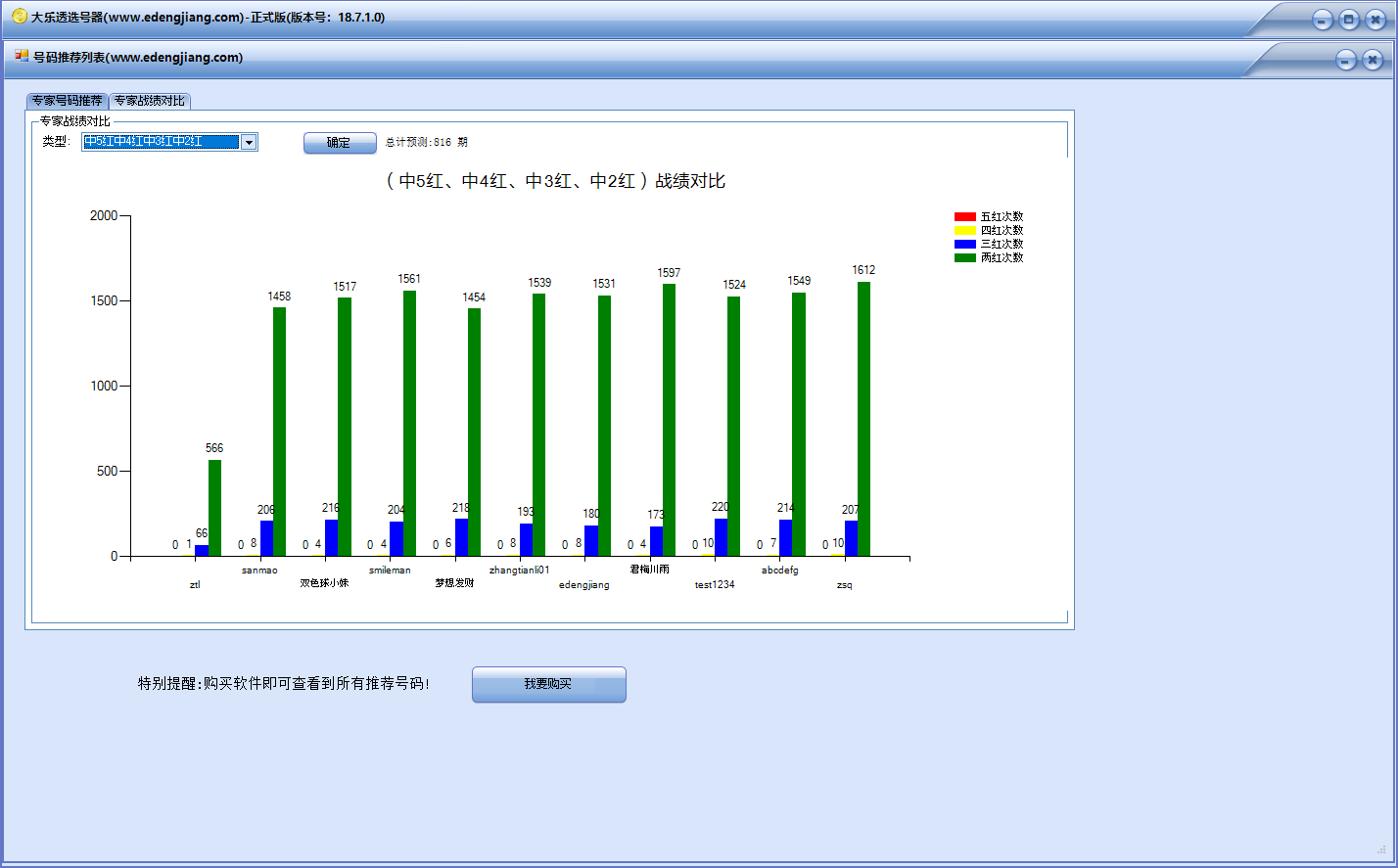
Task: Switch to the 专家号码推荐 tab
Action: [67, 101]
